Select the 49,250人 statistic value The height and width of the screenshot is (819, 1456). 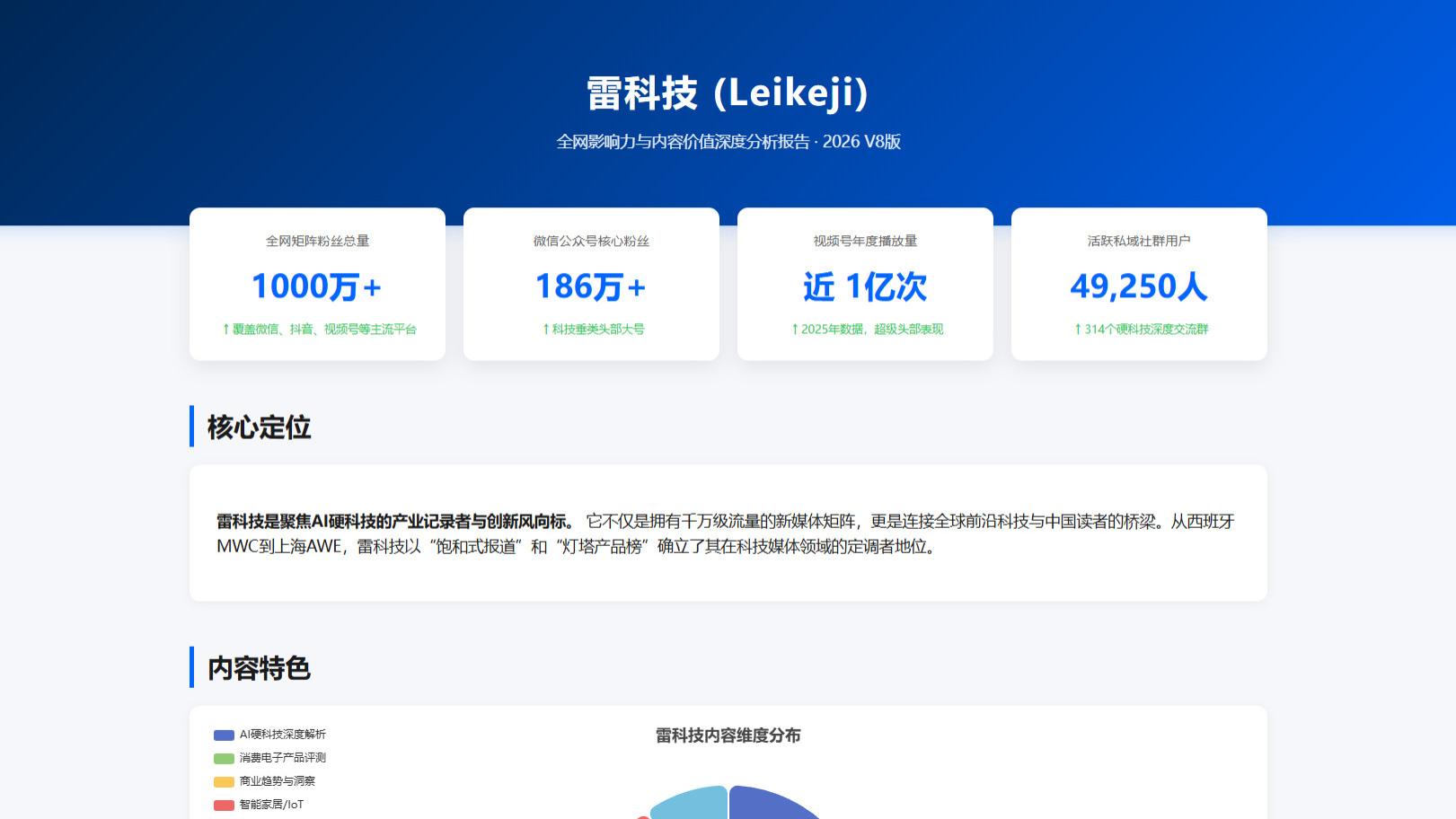[x=1139, y=286]
